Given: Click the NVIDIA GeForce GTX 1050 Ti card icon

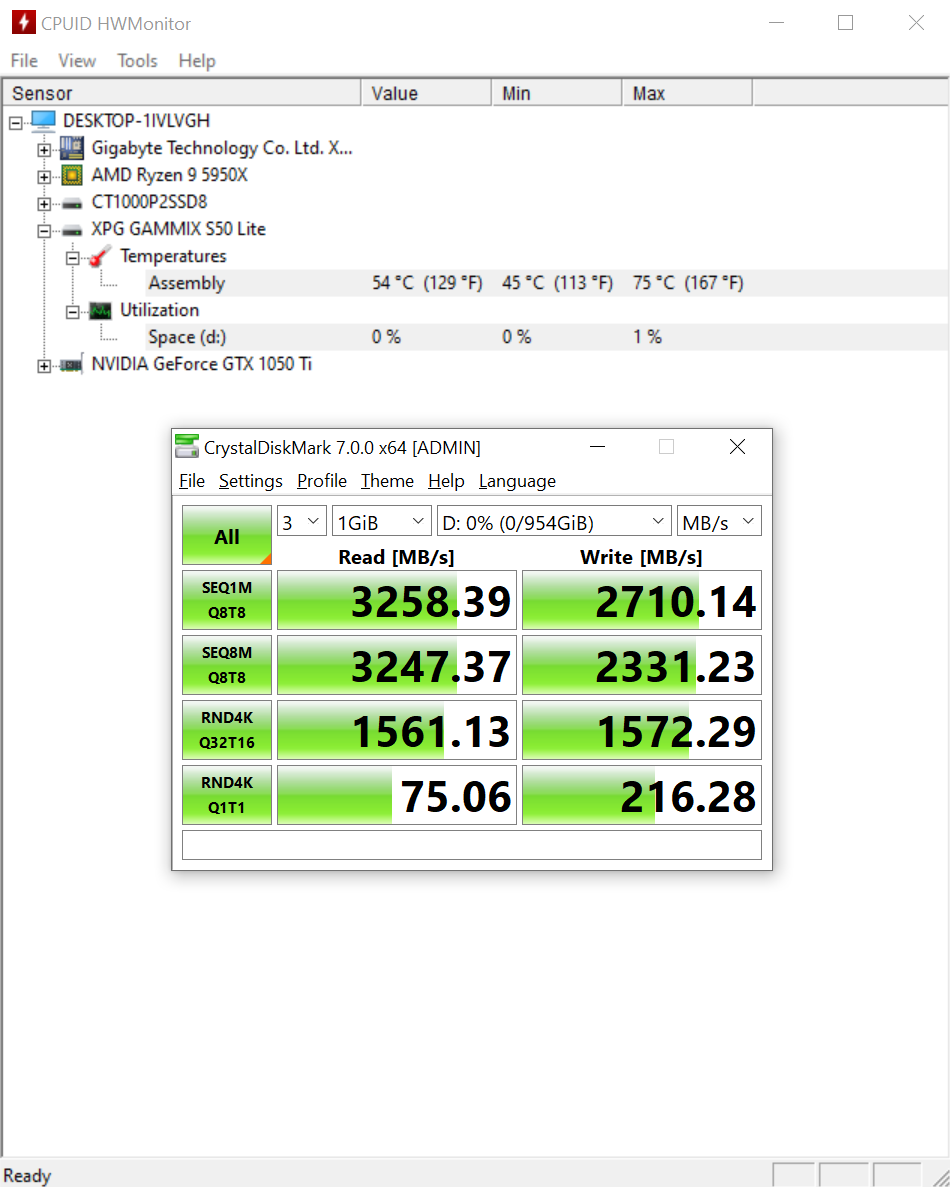Looking at the screenshot, I should click(x=72, y=365).
